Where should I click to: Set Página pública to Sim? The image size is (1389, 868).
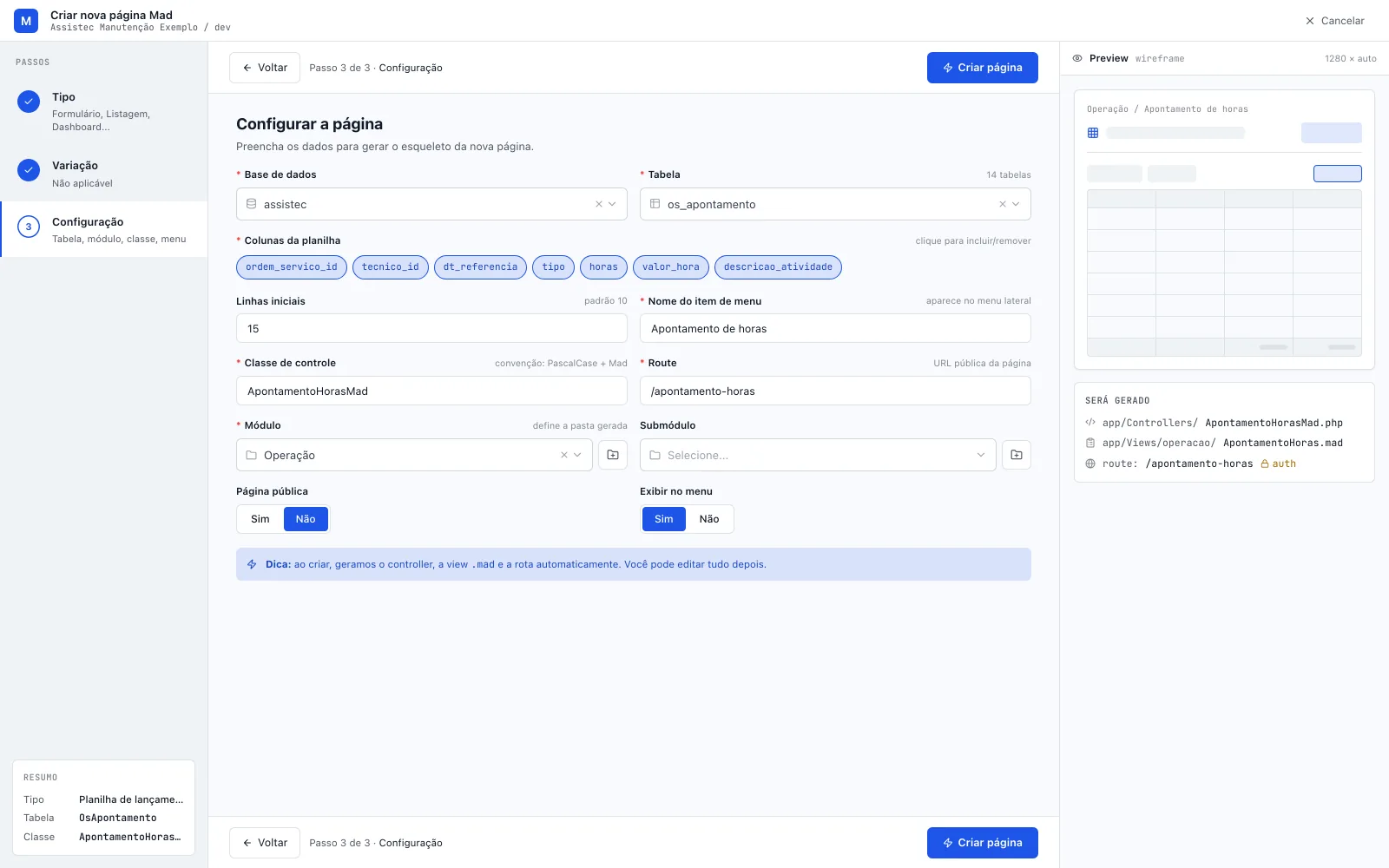point(260,519)
